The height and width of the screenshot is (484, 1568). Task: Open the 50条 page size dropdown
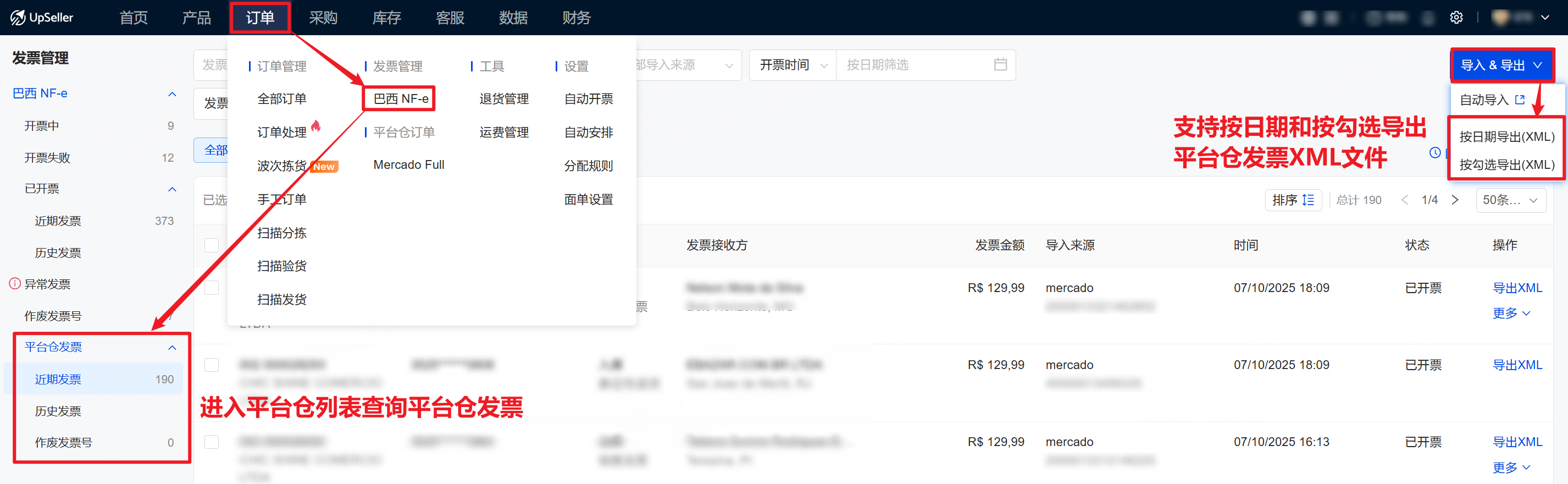pos(1510,200)
